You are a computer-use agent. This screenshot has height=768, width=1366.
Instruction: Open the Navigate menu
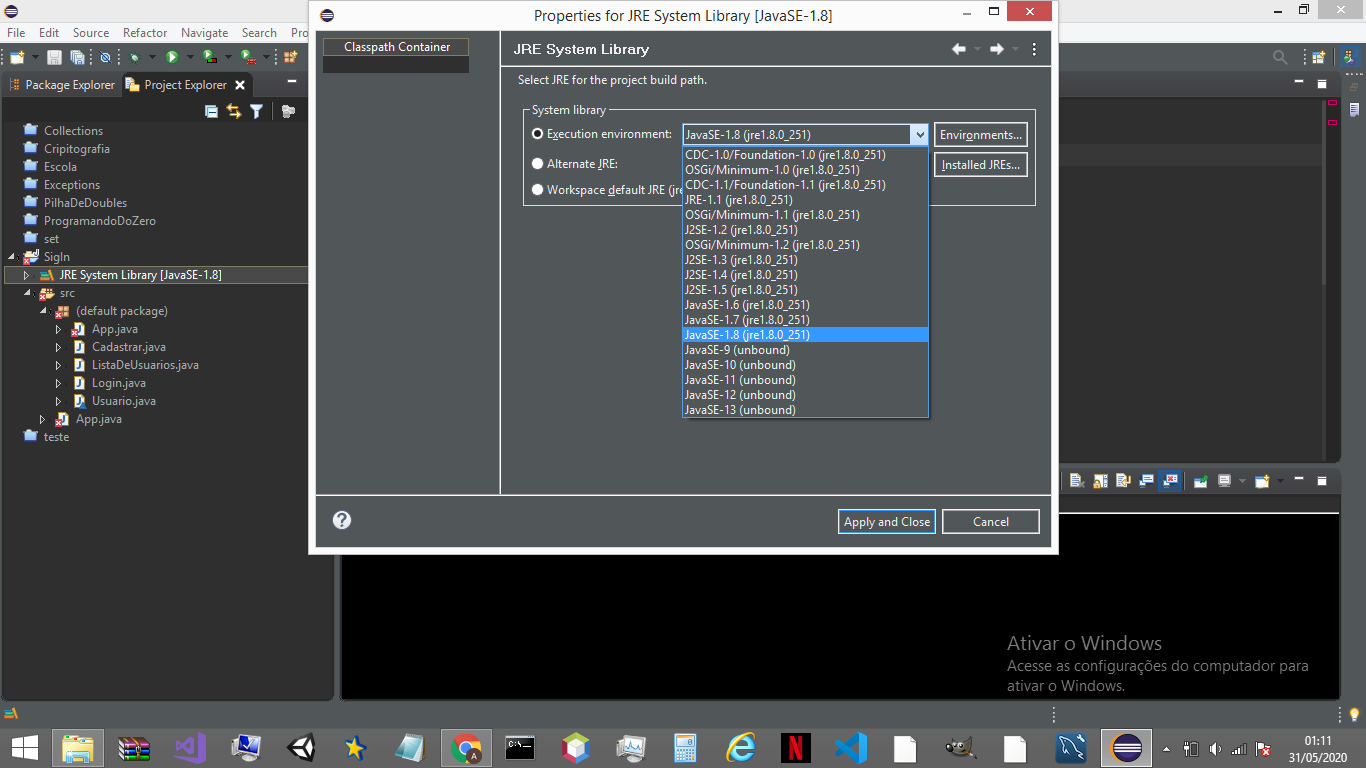(x=204, y=33)
